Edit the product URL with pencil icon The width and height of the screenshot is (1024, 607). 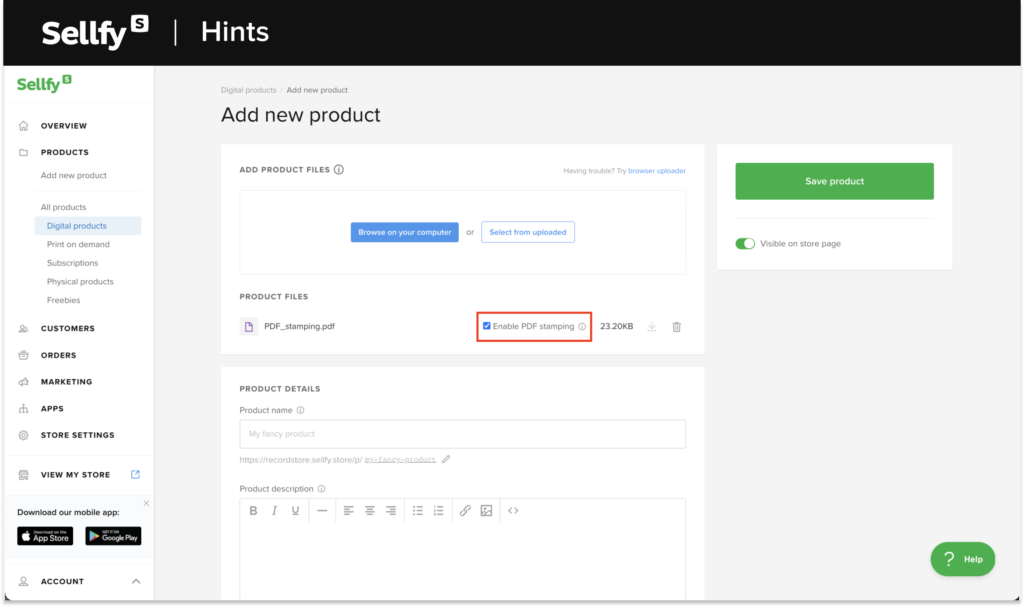point(446,459)
